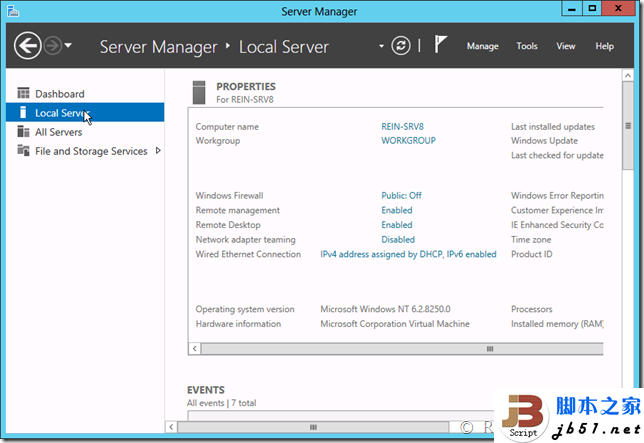Click the Operating system version label
The height and width of the screenshot is (443, 644).
tap(245, 309)
